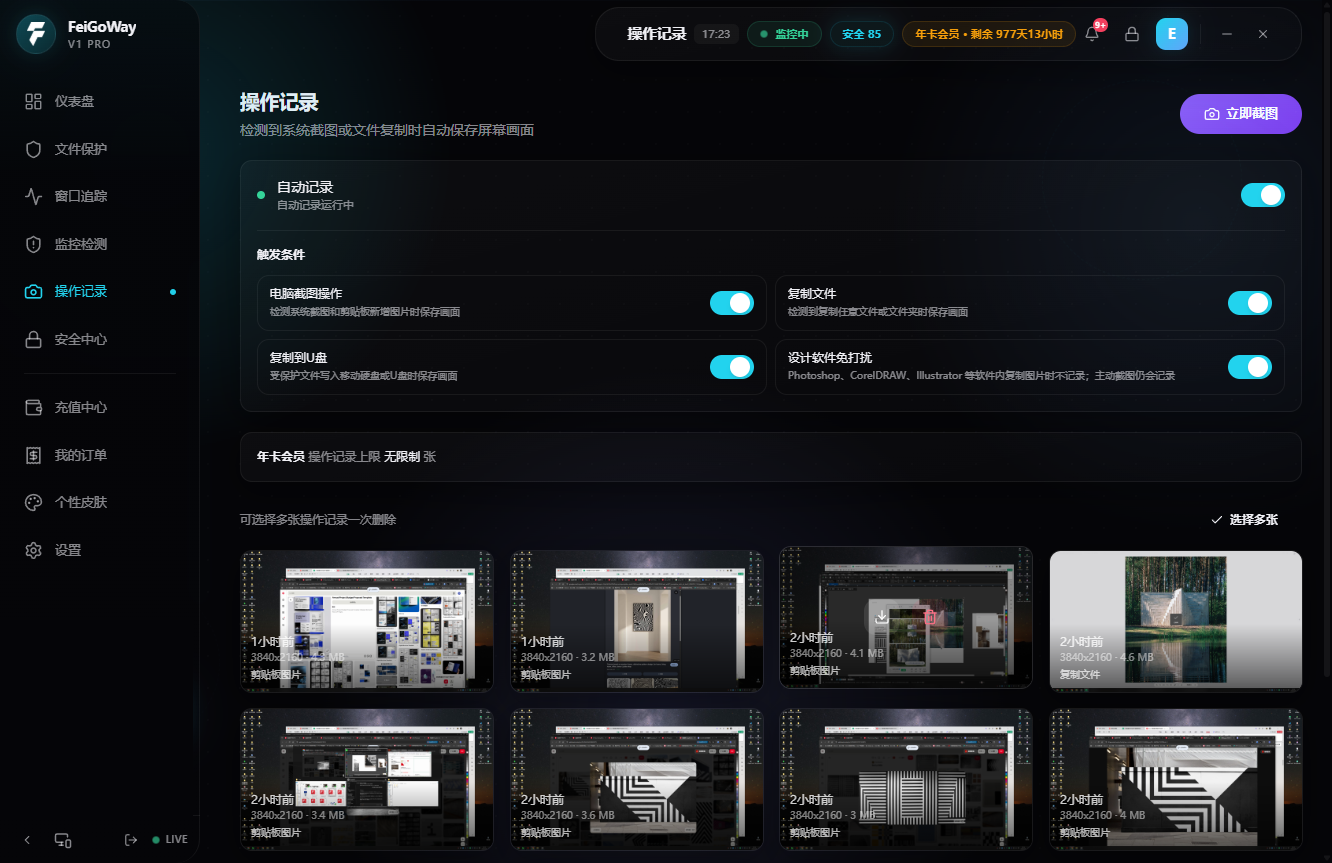Viewport: 1332px width, 863px height.
Task: Disable the 电脑截图操作 trigger switch
Action: pyautogui.click(x=732, y=303)
